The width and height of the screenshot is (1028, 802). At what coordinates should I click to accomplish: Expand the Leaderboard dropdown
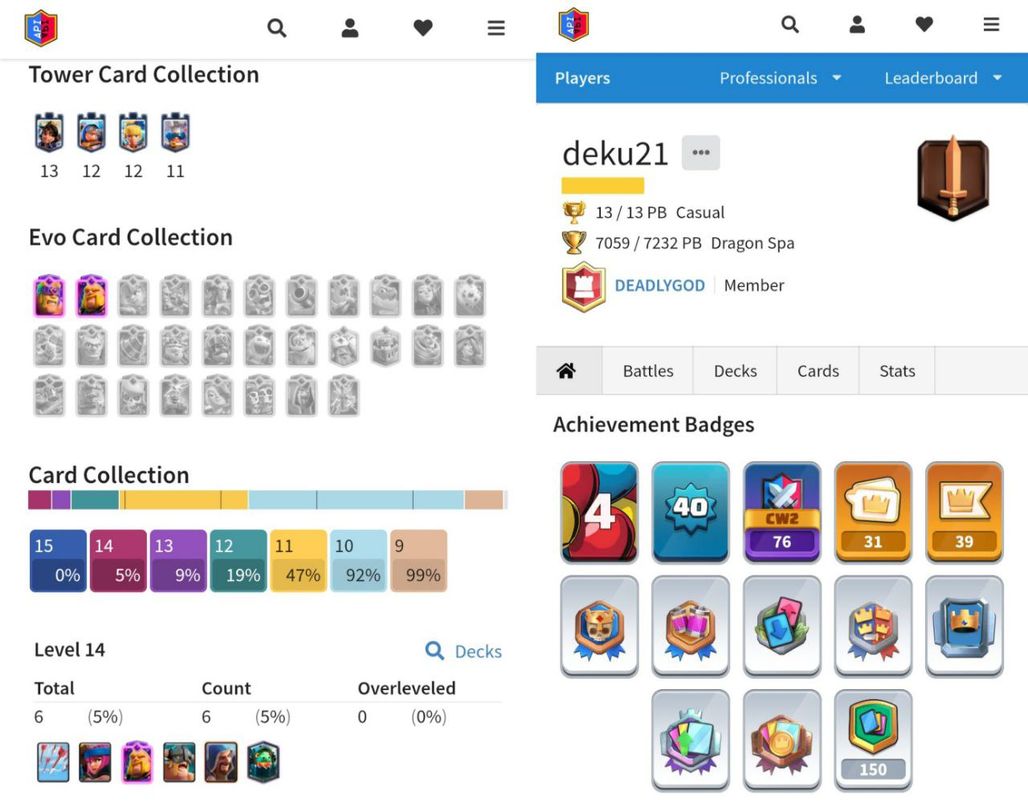tap(943, 78)
